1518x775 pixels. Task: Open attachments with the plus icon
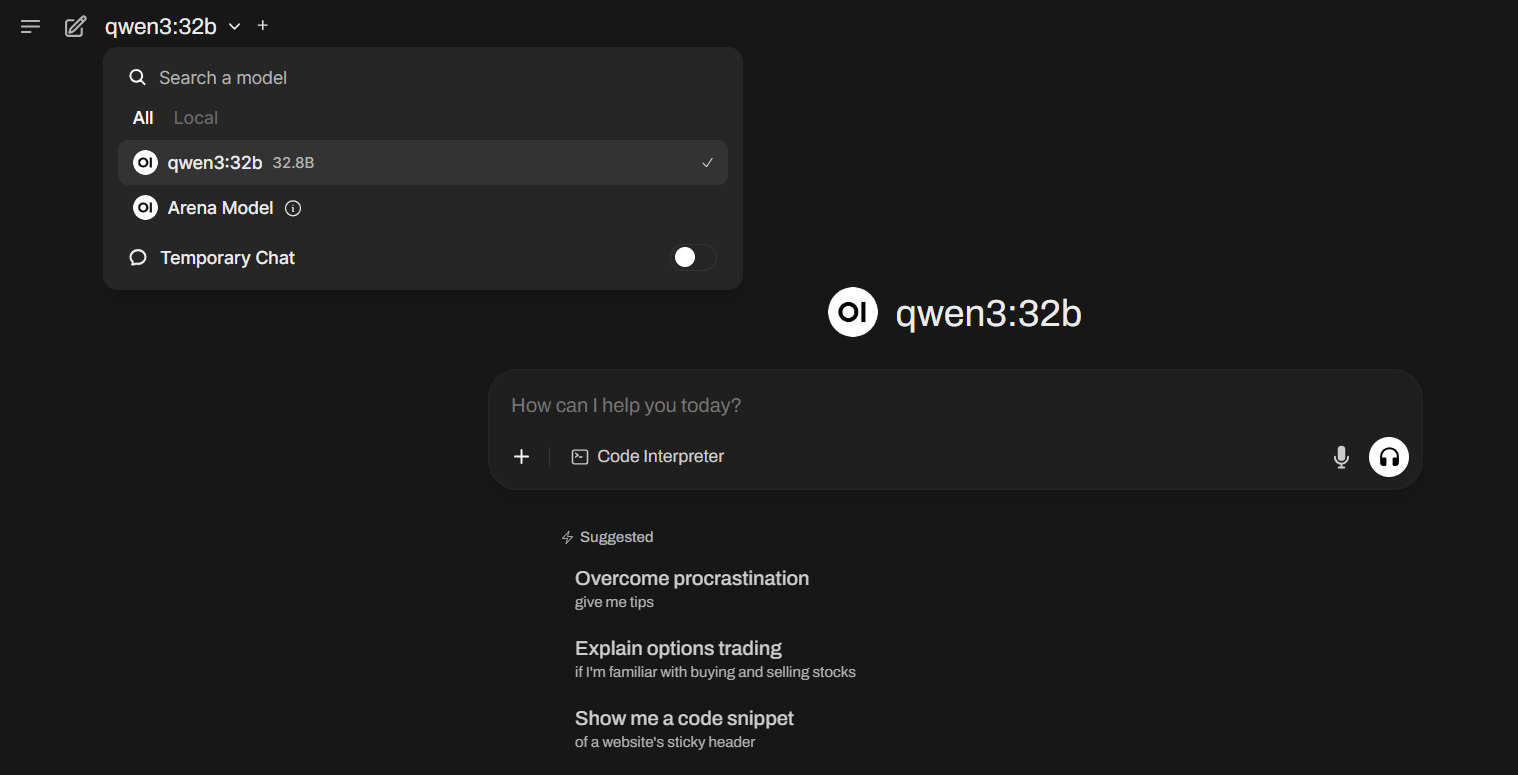[521, 457]
